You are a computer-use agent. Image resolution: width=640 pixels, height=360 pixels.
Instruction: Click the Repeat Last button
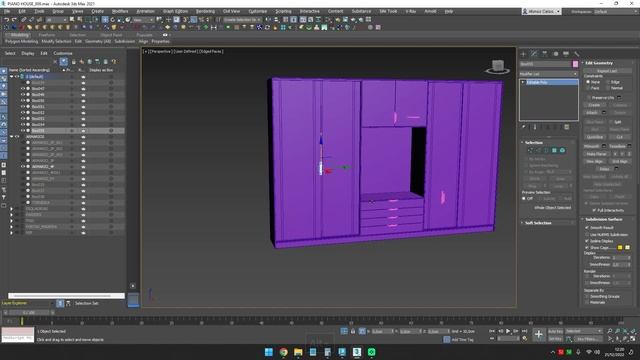[607, 71]
